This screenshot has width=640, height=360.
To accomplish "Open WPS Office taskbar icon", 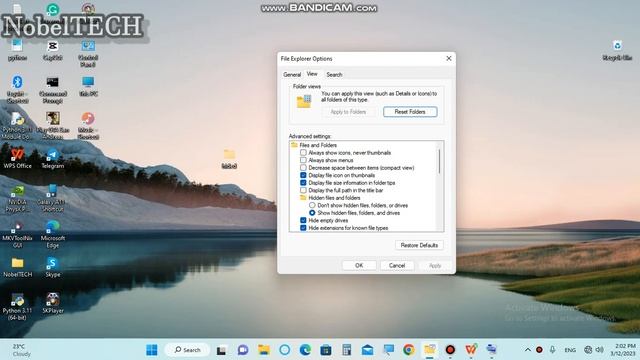I will pyautogui.click(x=471, y=350).
